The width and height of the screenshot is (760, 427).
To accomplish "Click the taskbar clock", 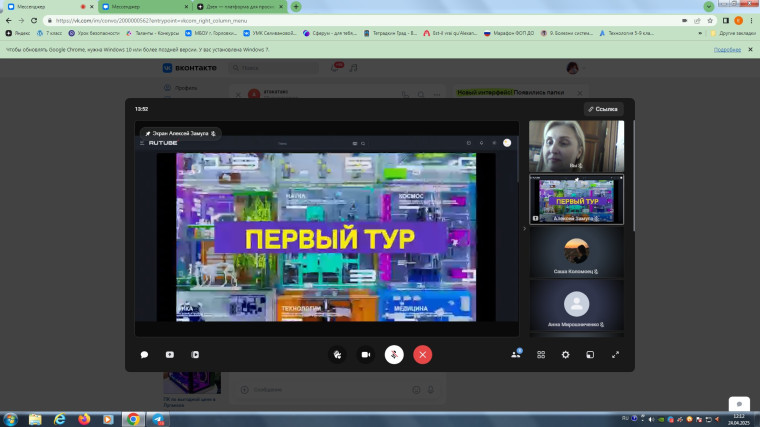I will pos(738,420).
